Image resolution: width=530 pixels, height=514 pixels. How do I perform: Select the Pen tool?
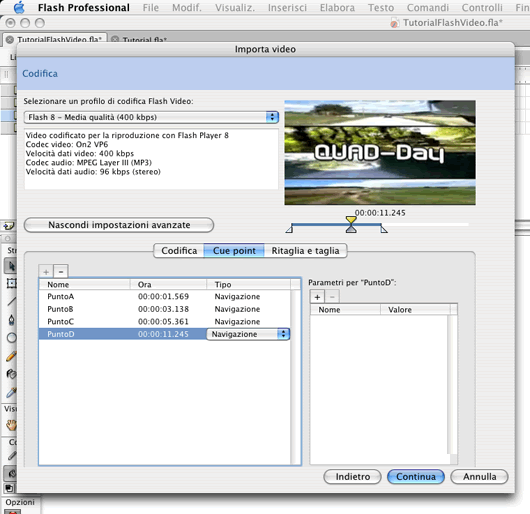click(11, 319)
